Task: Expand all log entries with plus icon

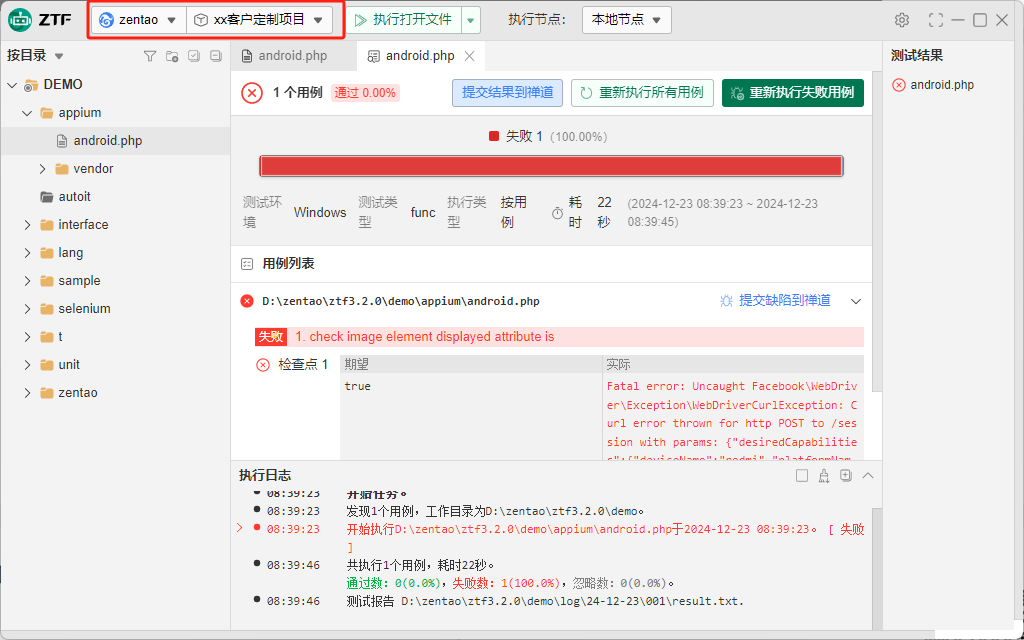Action: coord(846,476)
